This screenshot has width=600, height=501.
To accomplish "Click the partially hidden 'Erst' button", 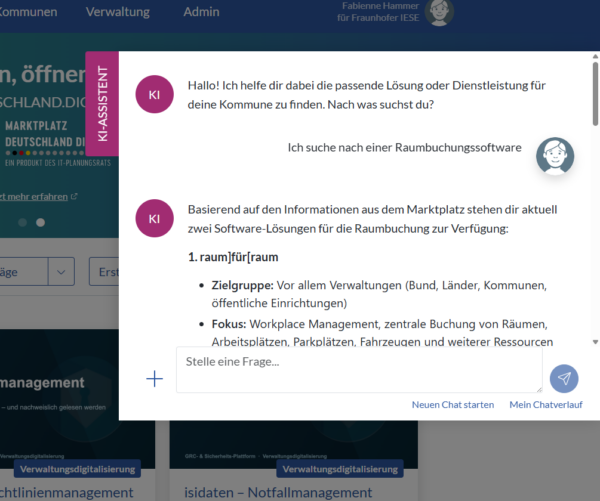I will point(104,272).
